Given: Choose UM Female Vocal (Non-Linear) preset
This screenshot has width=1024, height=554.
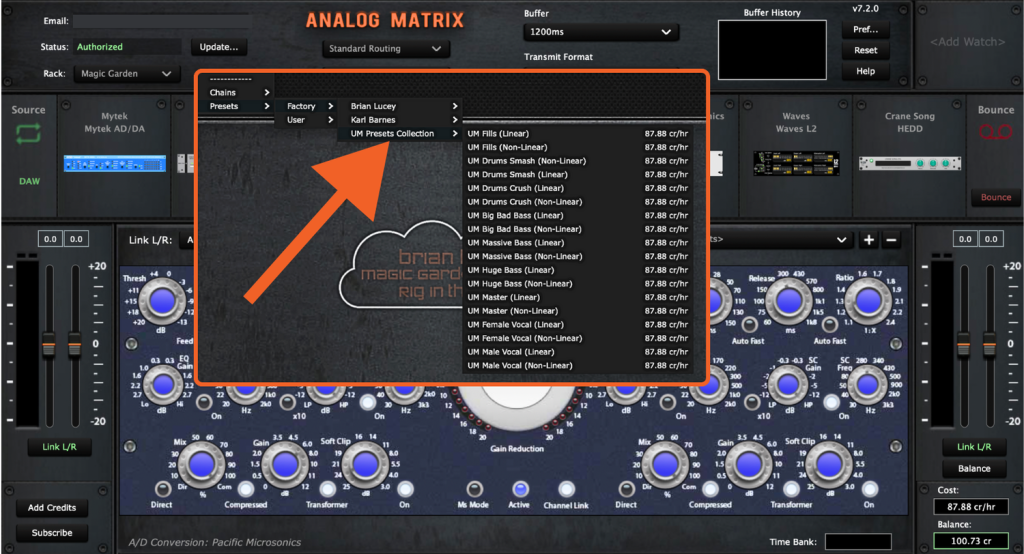Looking at the screenshot, I should coord(578,338).
